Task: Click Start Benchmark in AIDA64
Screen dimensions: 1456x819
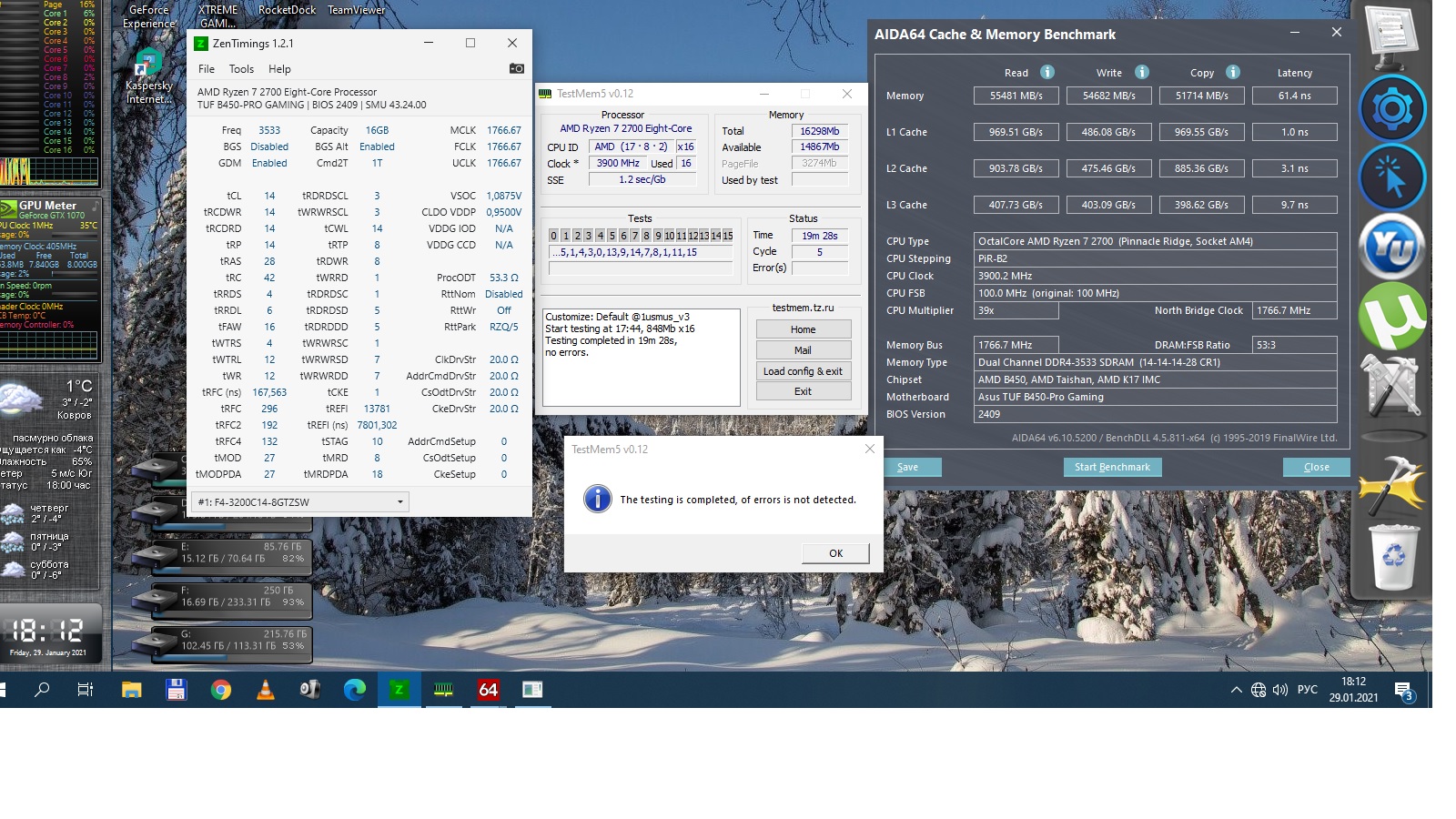Action: (1112, 467)
